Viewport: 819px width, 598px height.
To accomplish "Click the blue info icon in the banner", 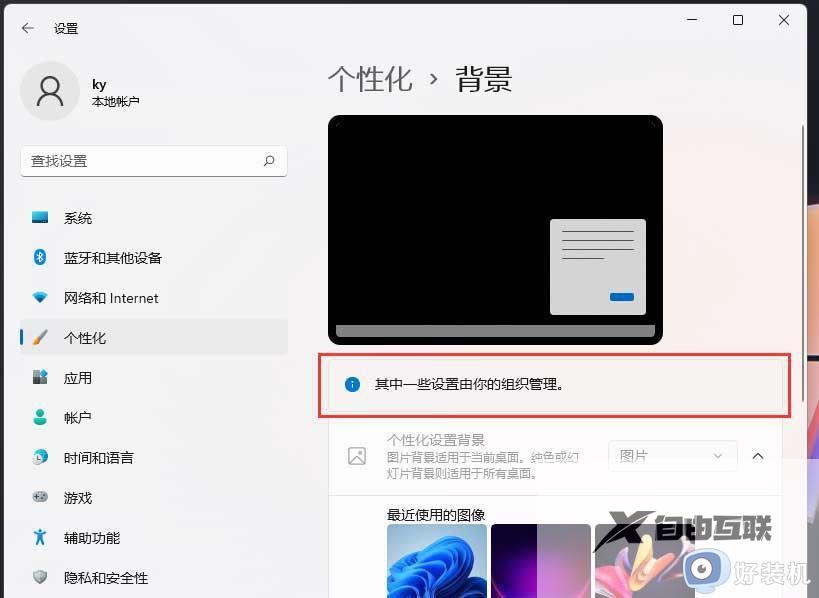I will 352,384.
